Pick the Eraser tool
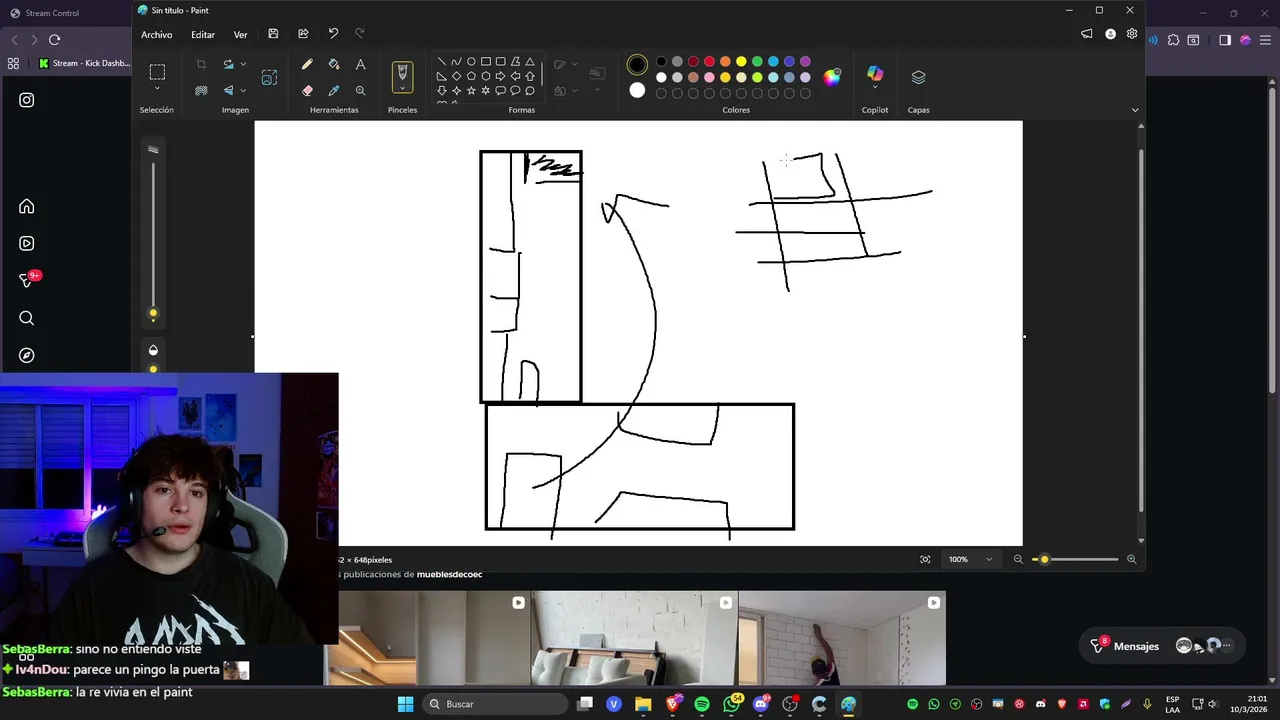This screenshot has height=720, width=1280. 307,90
